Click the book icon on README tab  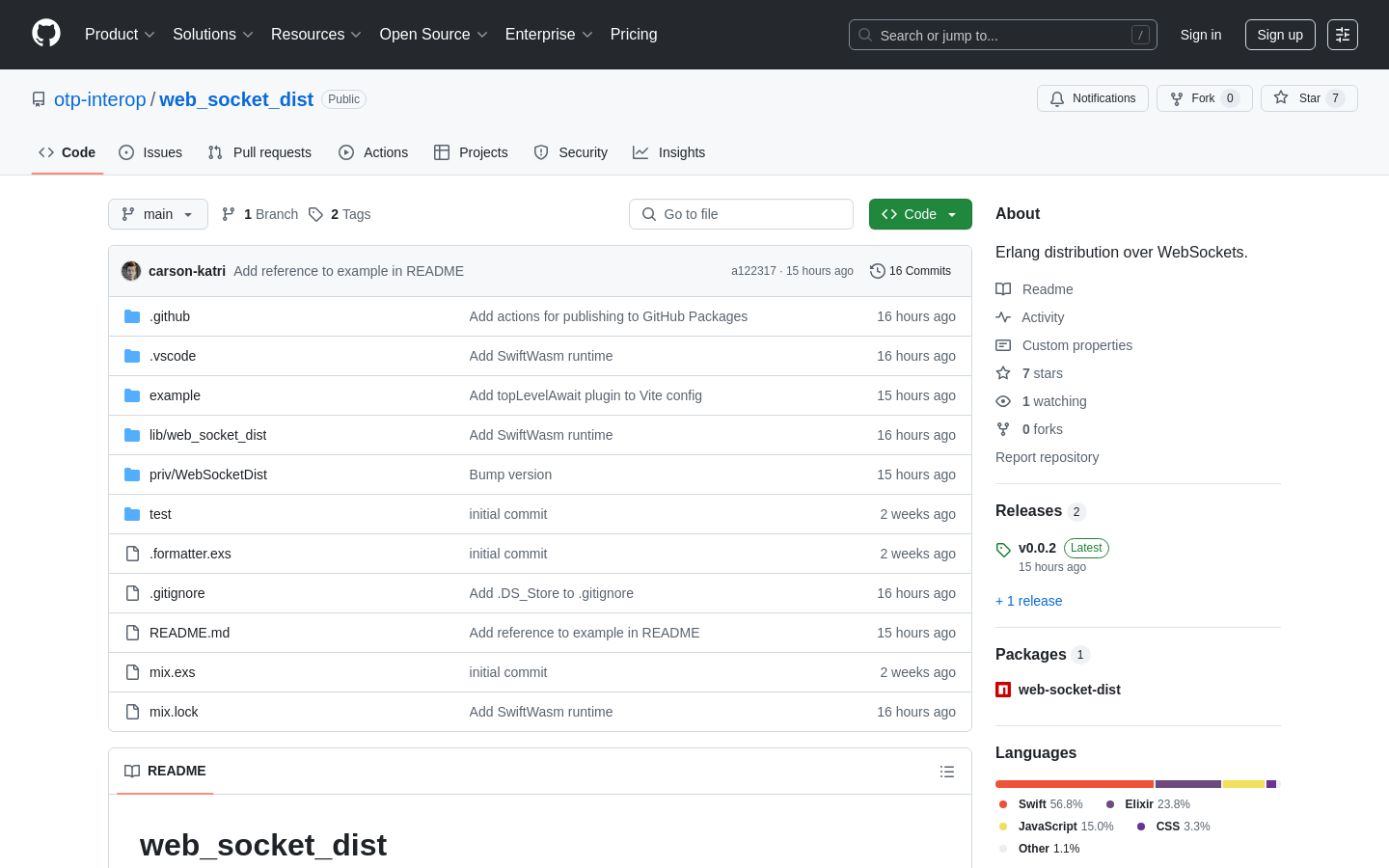pos(132,771)
